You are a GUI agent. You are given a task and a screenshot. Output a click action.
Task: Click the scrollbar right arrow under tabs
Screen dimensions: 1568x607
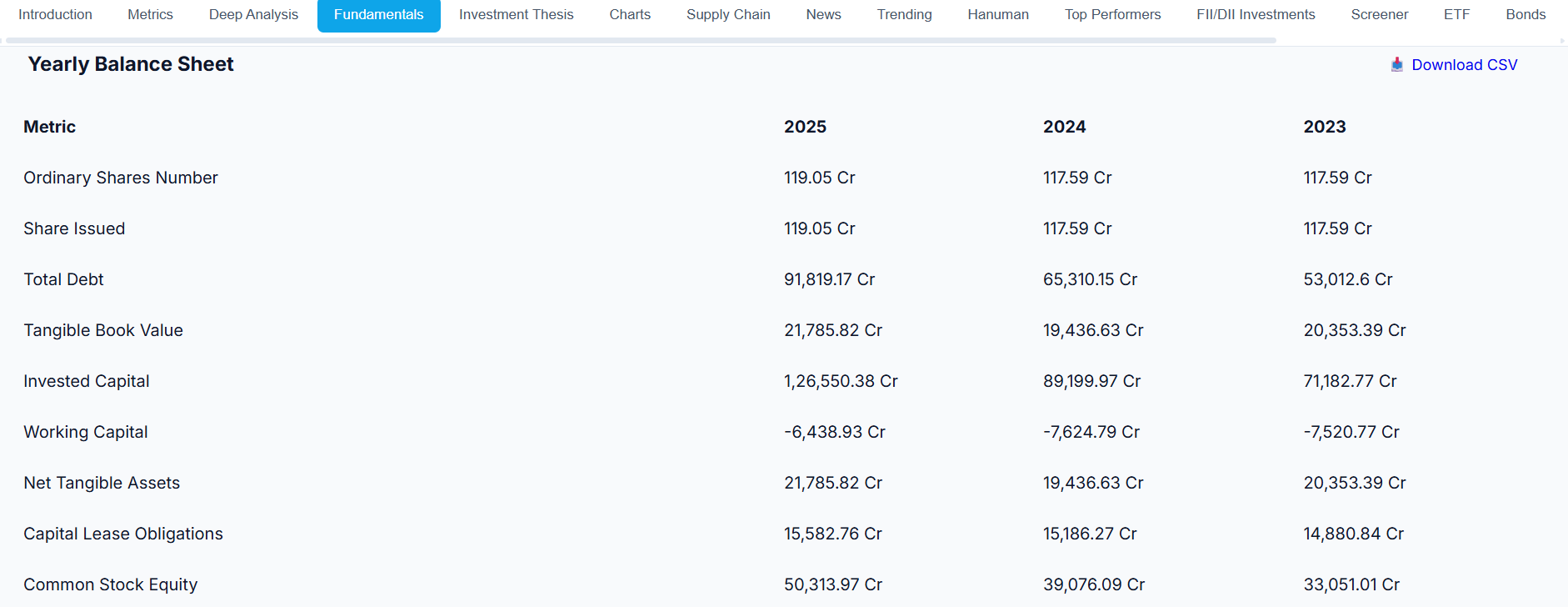coord(1563,40)
